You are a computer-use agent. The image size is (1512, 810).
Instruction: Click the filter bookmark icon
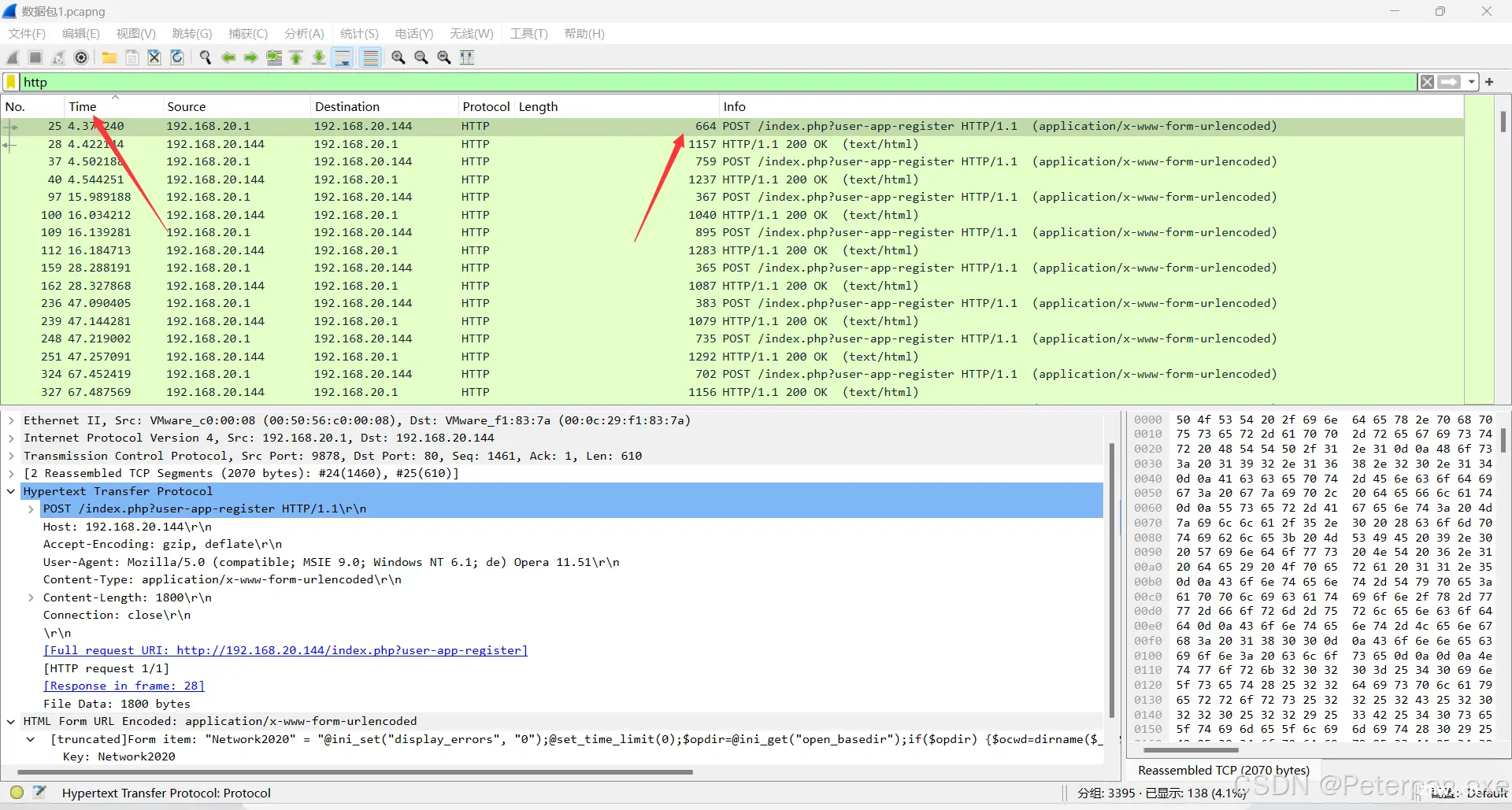(11, 82)
